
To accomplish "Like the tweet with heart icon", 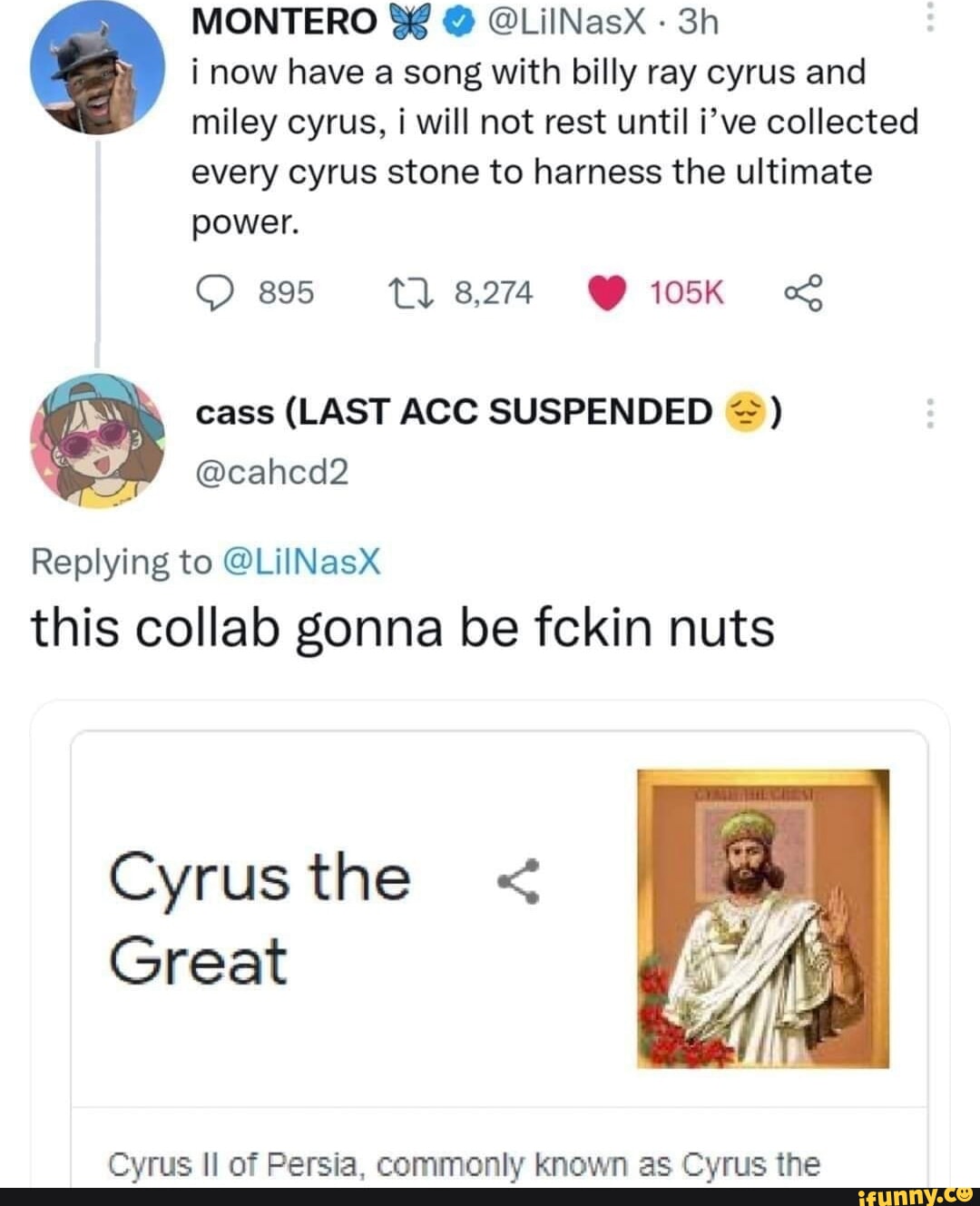I will click(x=607, y=293).
